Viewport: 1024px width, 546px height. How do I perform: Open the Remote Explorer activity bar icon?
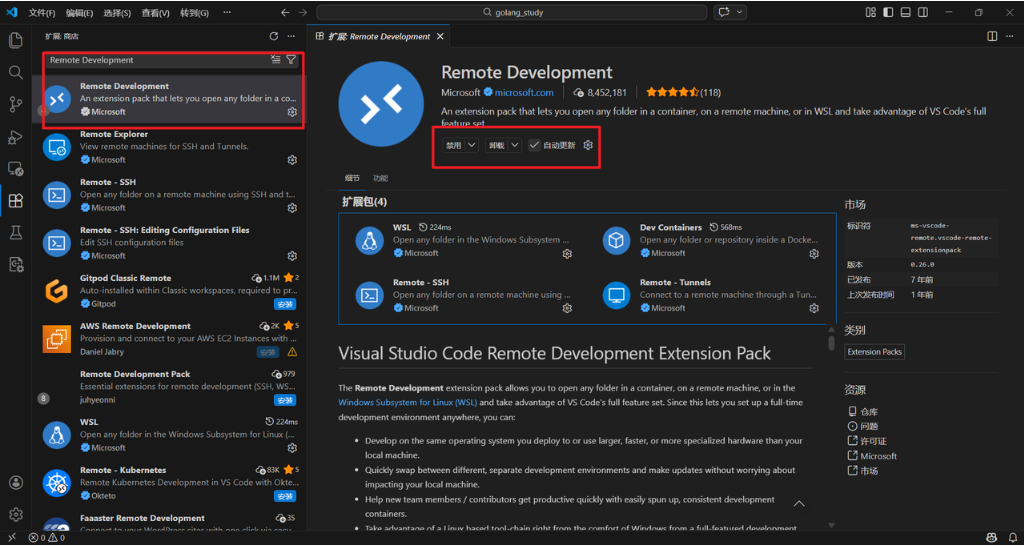pyautogui.click(x=16, y=169)
